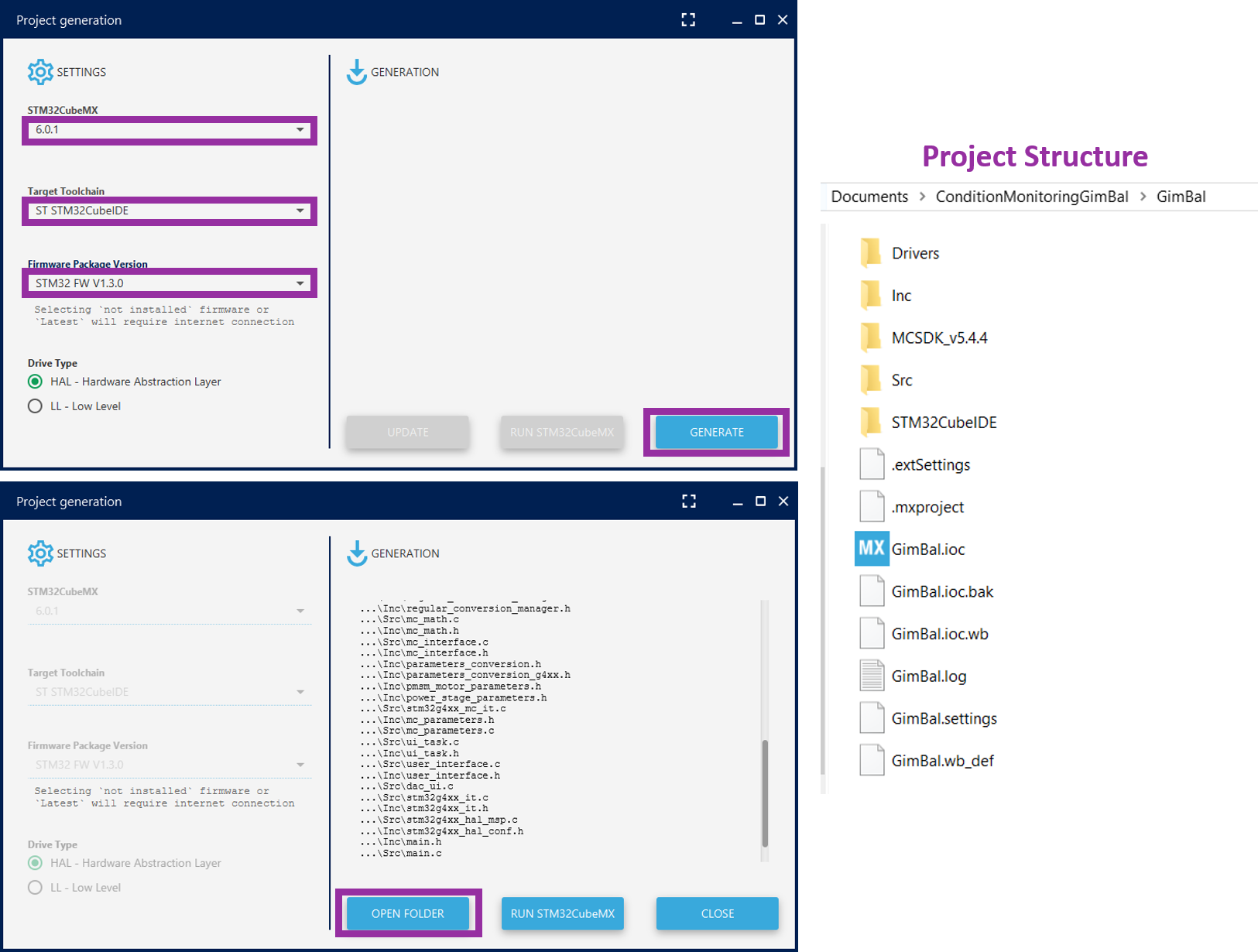
Task: Select the GimBal.ioc file name
Action: coord(928,549)
